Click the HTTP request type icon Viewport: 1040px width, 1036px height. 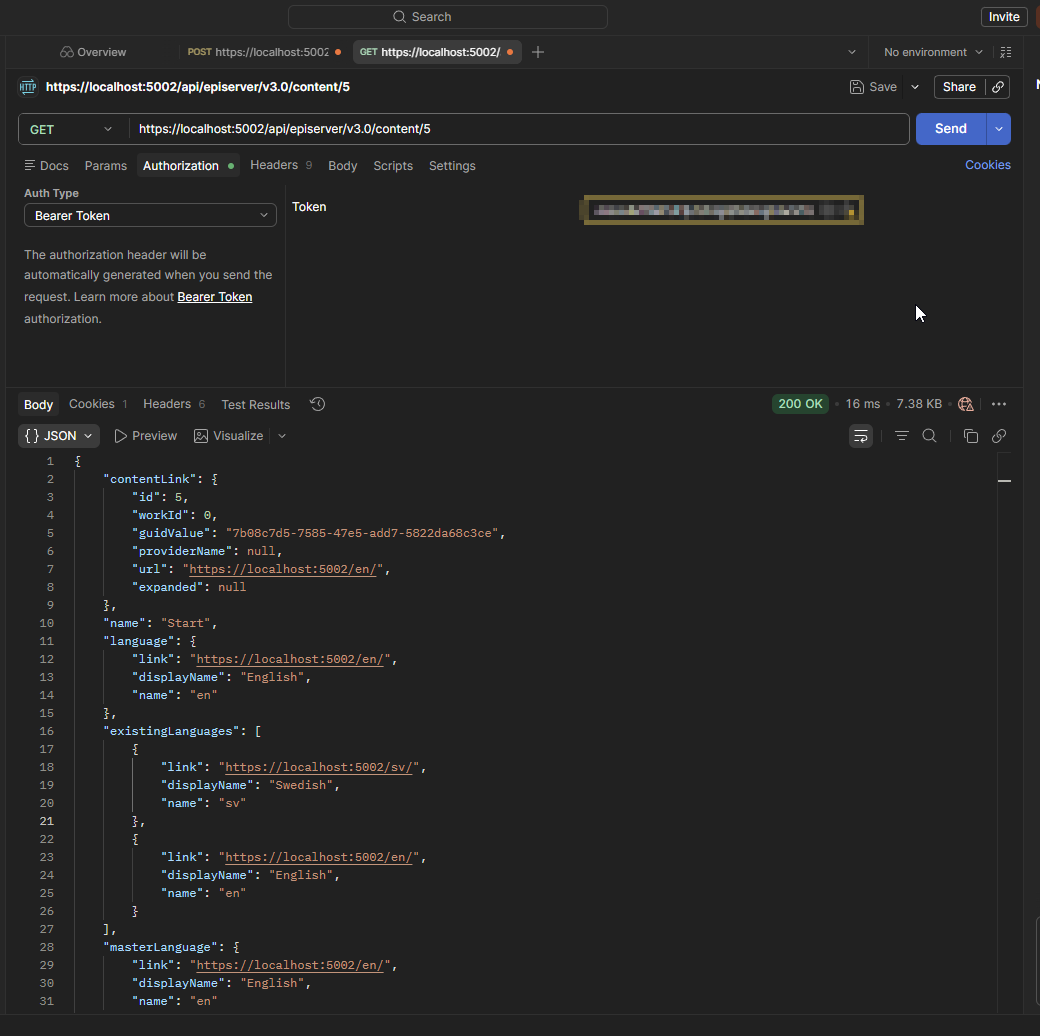coord(28,87)
